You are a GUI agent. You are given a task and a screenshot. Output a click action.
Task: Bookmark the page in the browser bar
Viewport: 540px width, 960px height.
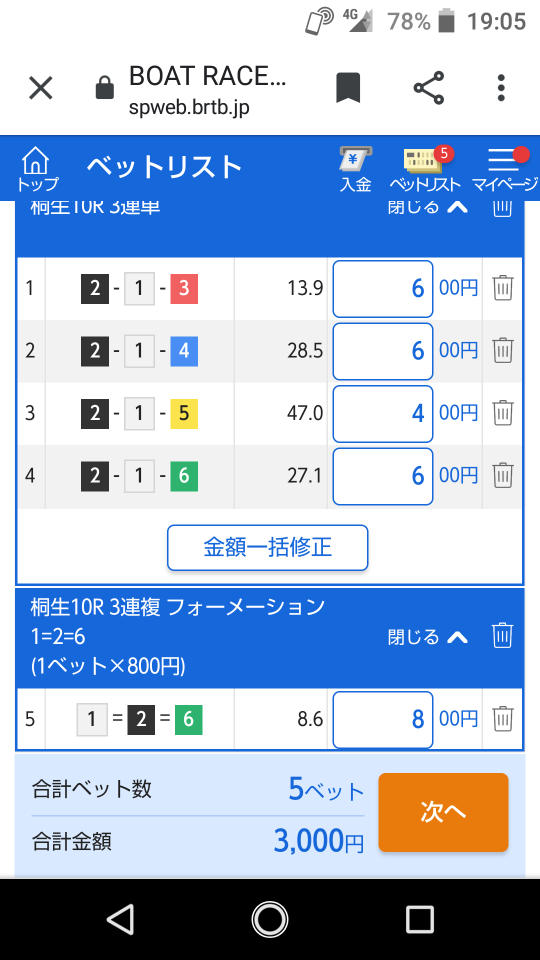click(348, 88)
